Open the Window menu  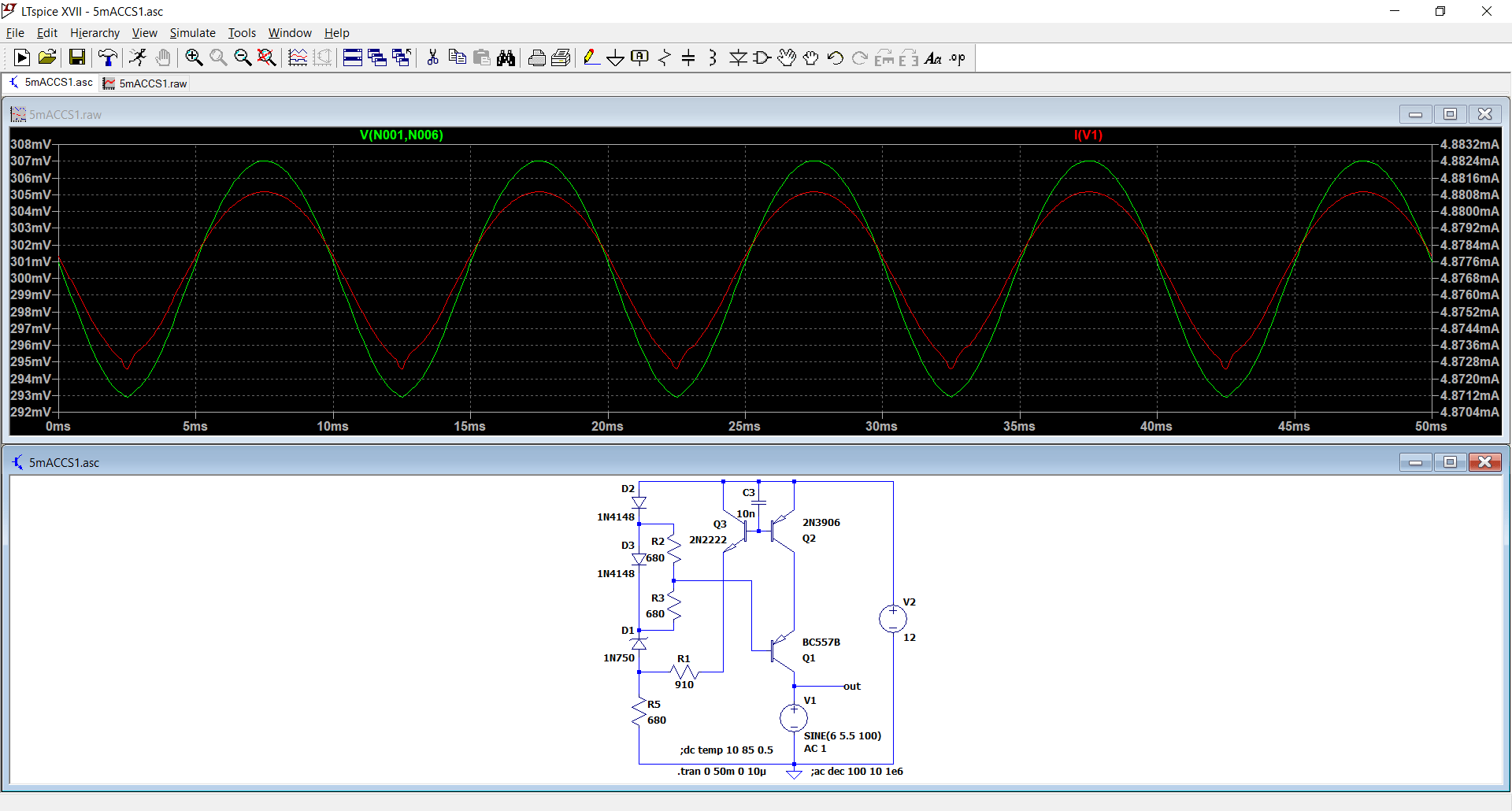click(290, 32)
